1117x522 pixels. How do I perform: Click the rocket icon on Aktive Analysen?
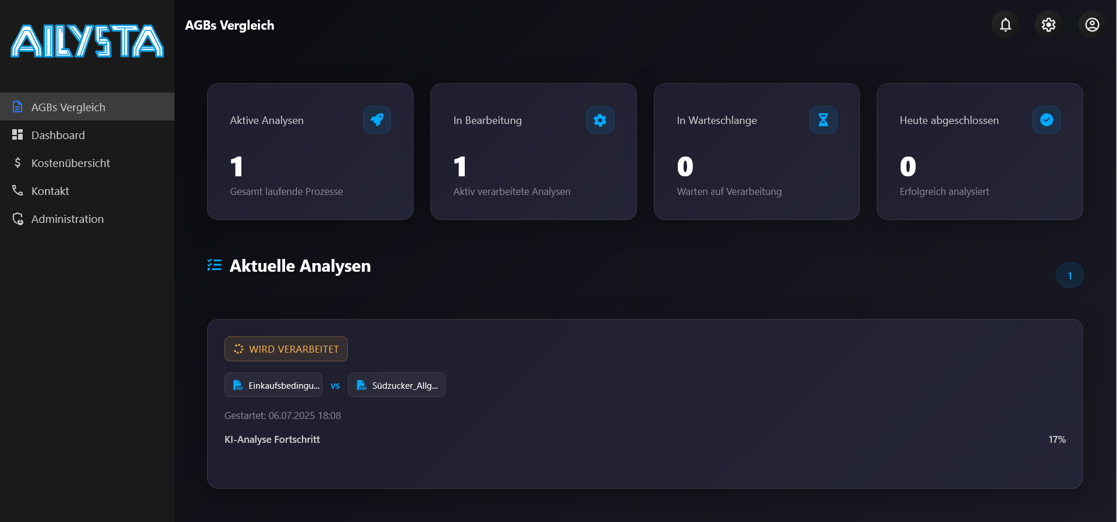[x=377, y=120]
